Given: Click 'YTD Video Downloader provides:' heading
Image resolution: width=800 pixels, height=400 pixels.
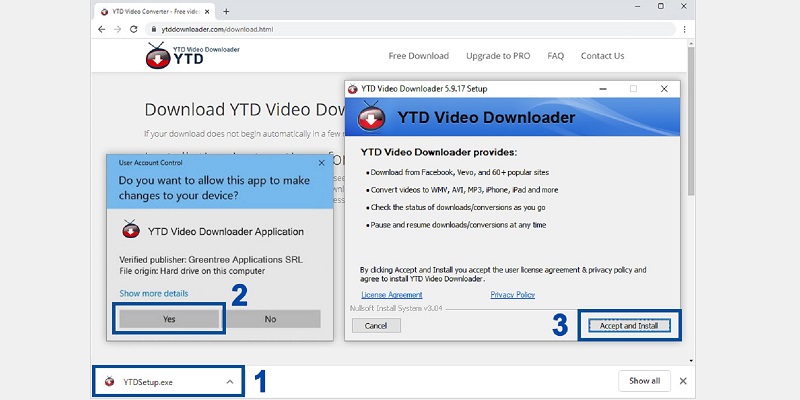Looking at the screenshot, I should 439,152.
